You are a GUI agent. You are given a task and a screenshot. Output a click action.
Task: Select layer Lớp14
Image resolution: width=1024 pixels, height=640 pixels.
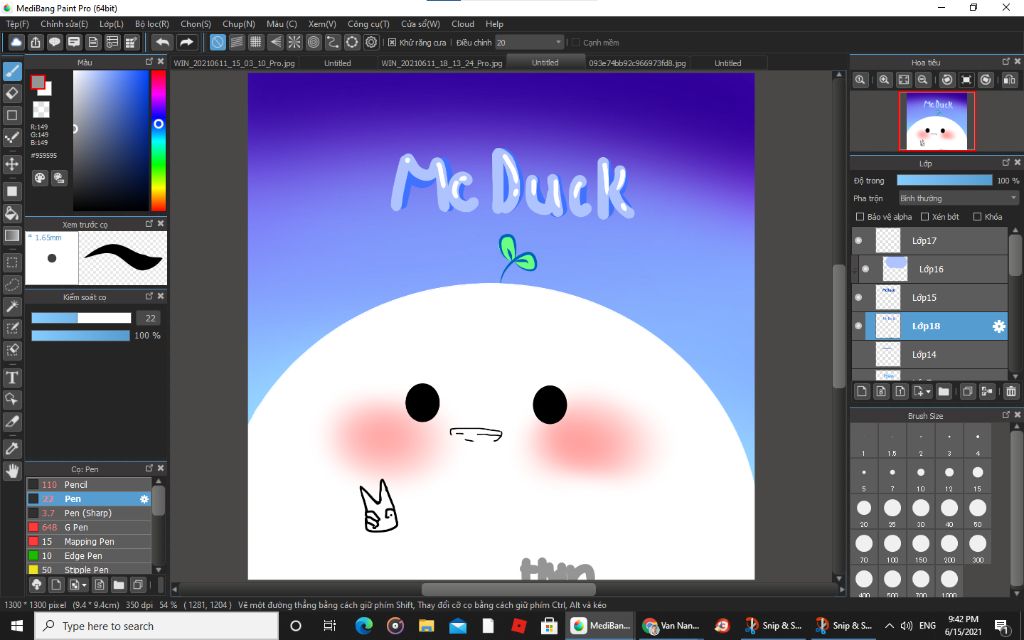pos(930,354)
